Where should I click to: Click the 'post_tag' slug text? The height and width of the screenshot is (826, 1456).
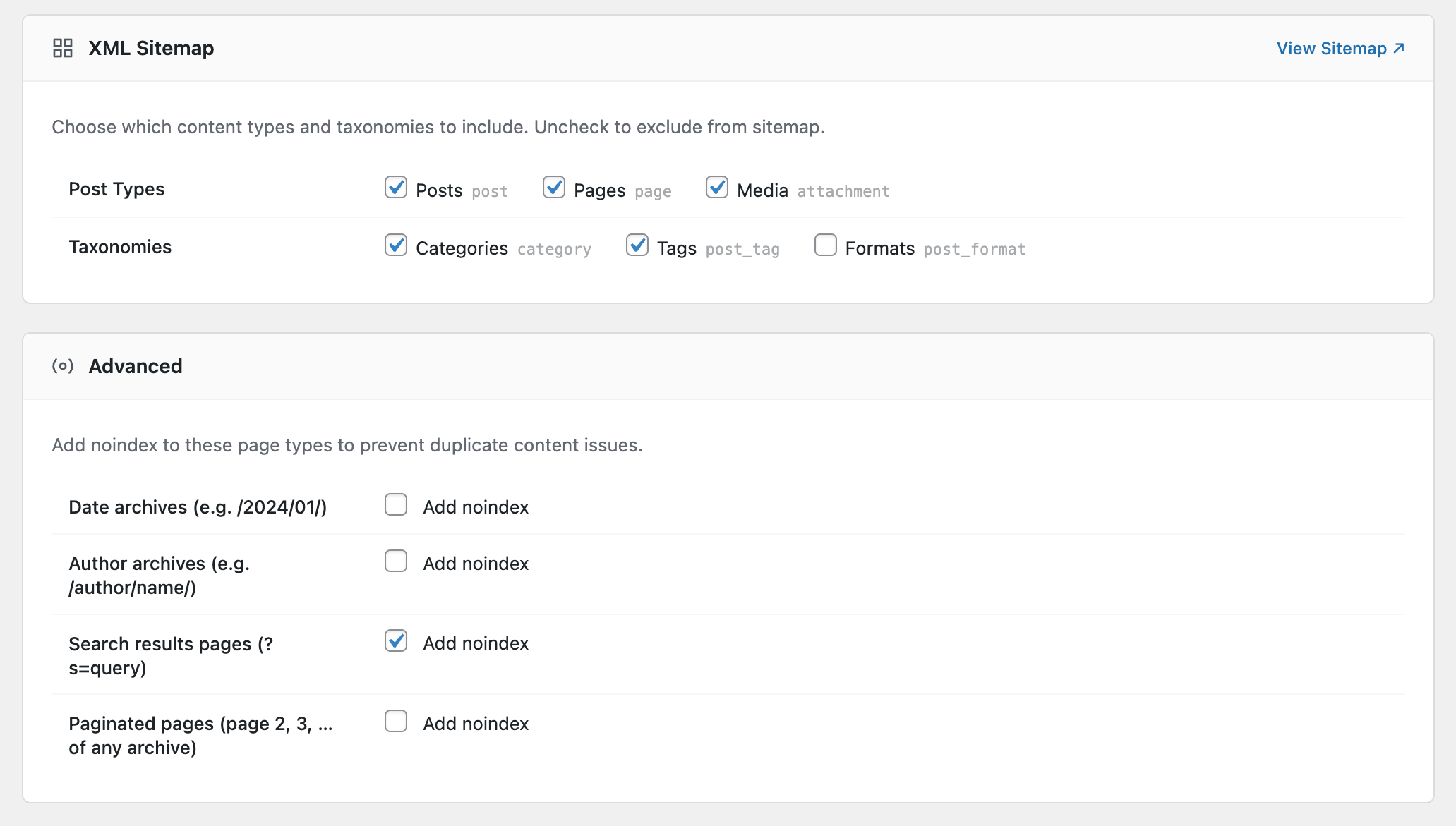coord(742,249)
